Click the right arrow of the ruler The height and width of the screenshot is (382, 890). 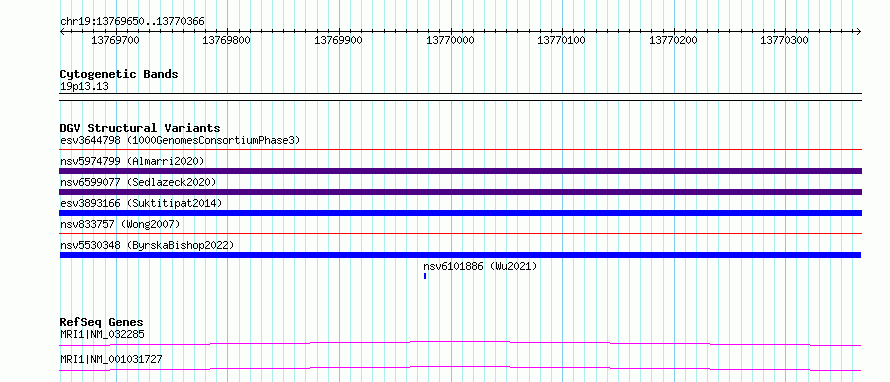(859, 31)
